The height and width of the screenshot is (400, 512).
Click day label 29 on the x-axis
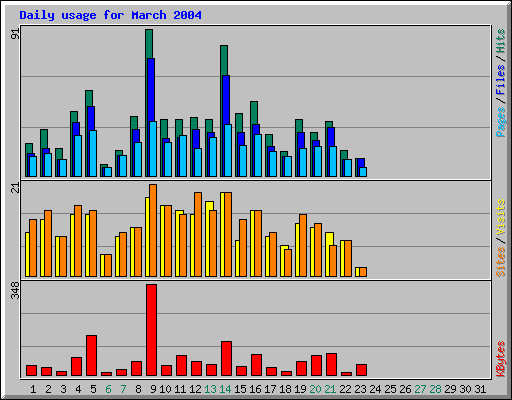[450, 389]
